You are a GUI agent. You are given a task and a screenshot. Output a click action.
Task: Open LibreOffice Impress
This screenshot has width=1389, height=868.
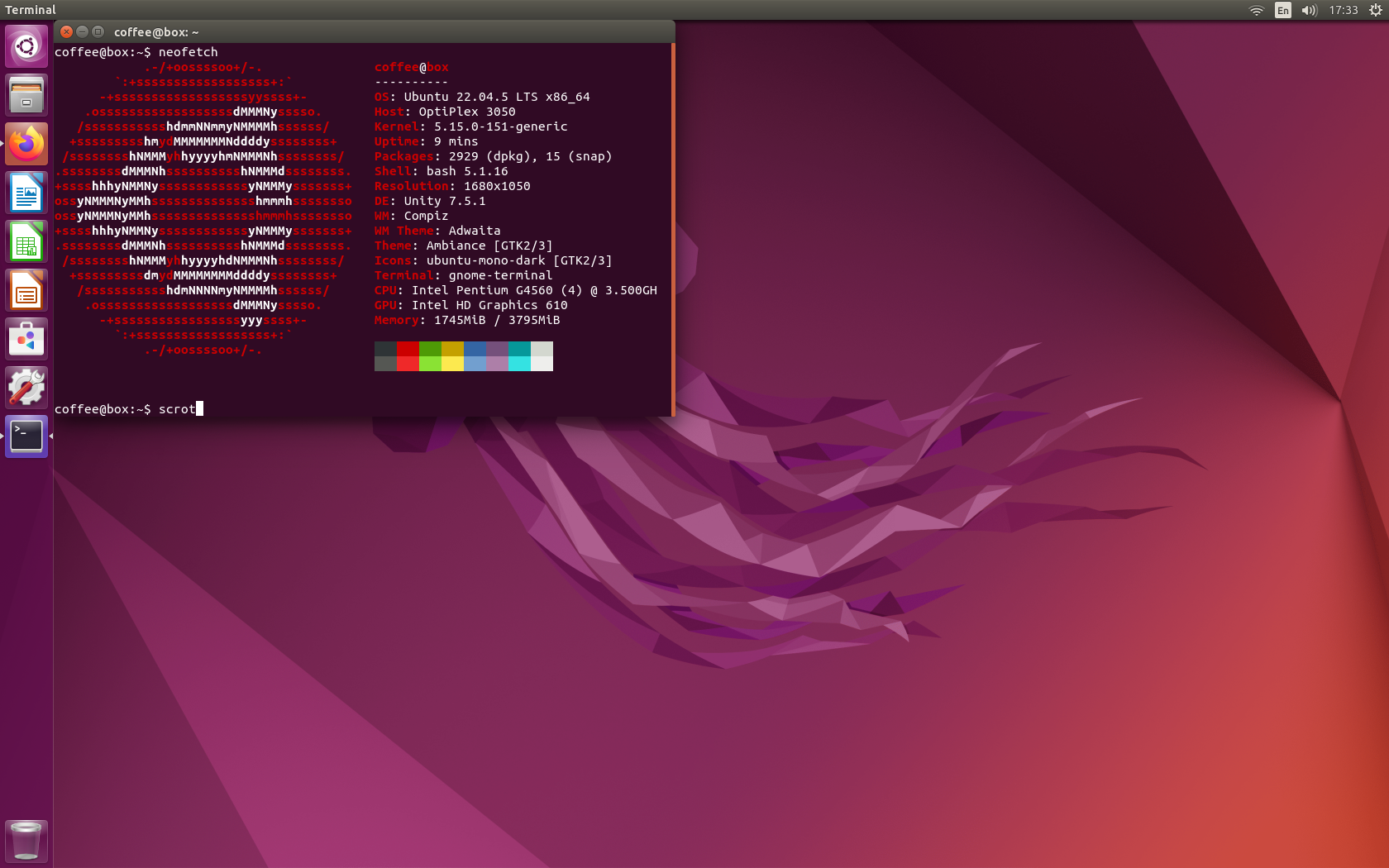[x=26, y=290]
